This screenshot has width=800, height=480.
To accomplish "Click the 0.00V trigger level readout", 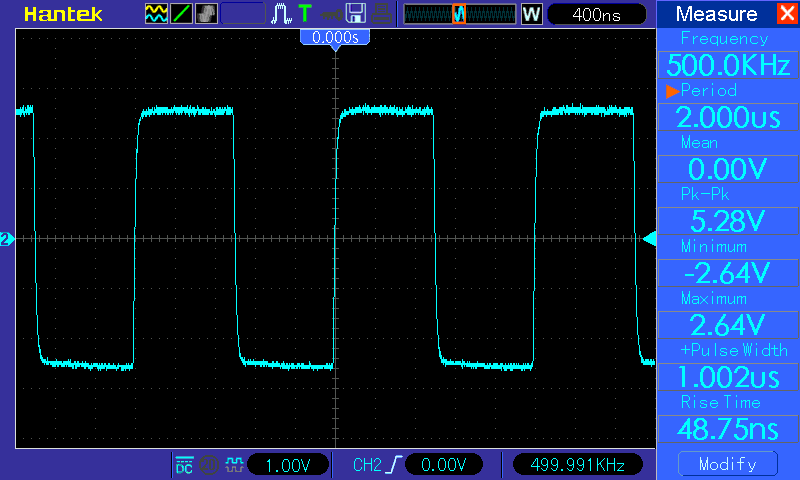I will click(x=444, y=465).
